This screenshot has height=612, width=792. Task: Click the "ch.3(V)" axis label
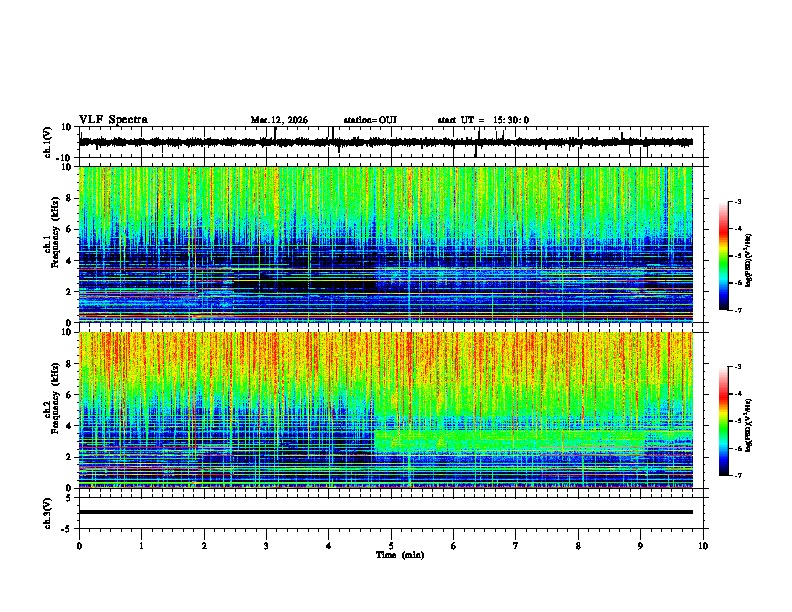point(48,513)
